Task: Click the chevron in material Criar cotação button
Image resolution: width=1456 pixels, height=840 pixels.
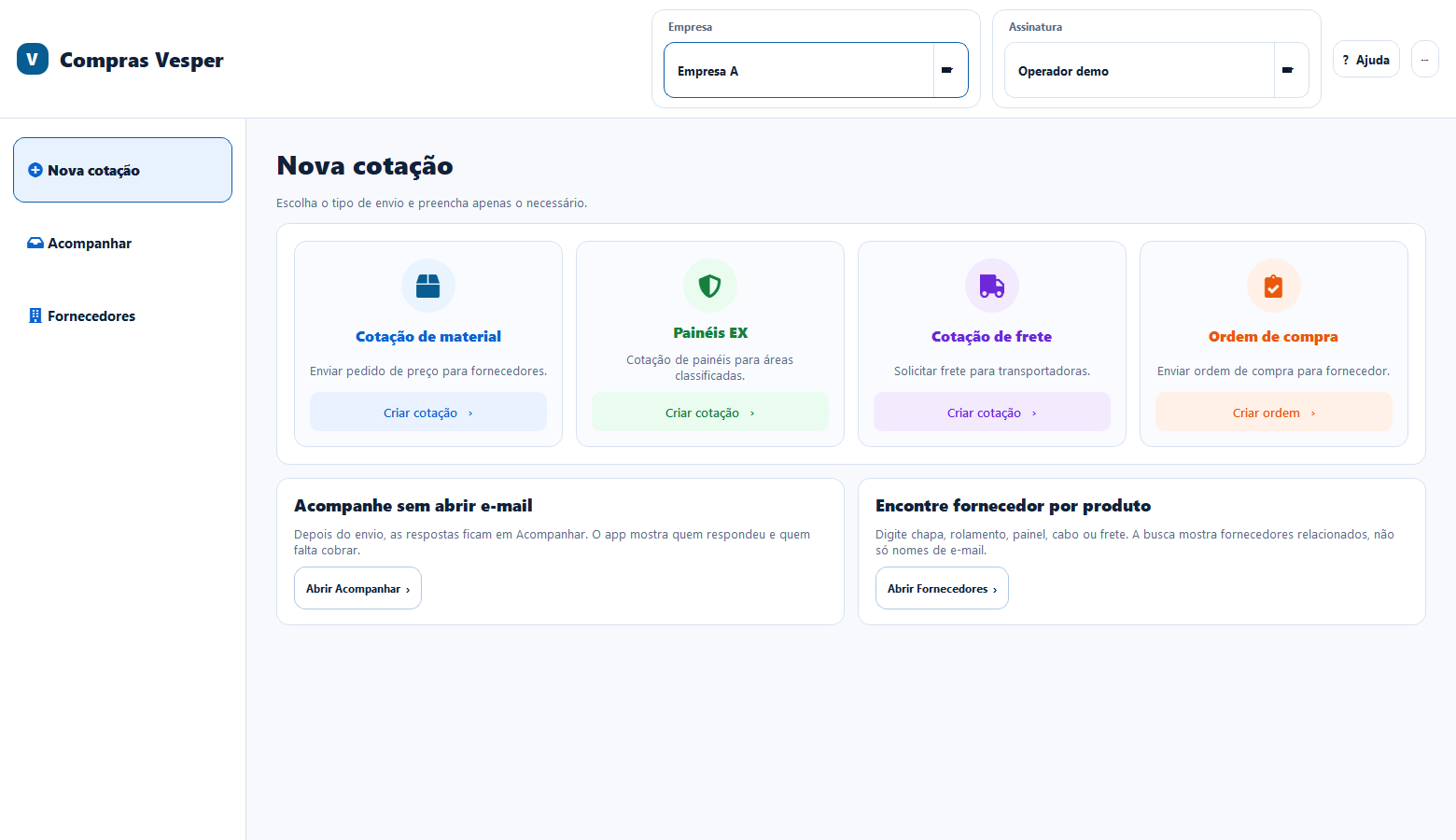Action: point(470,413)
